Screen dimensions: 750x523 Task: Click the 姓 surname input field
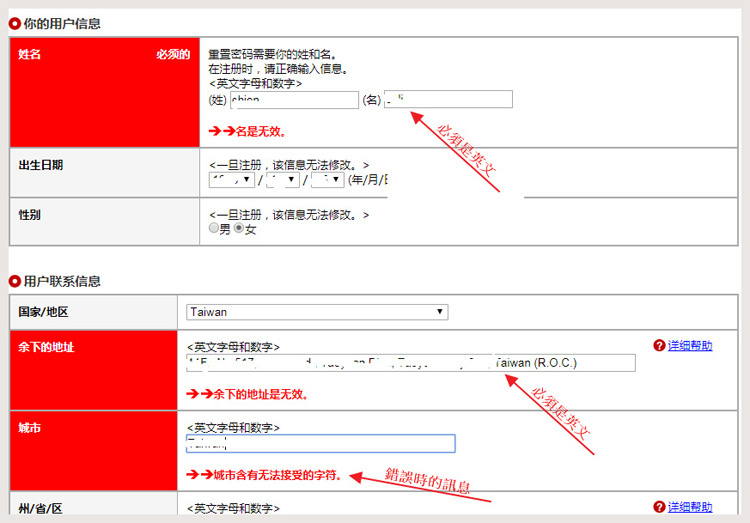294,99
